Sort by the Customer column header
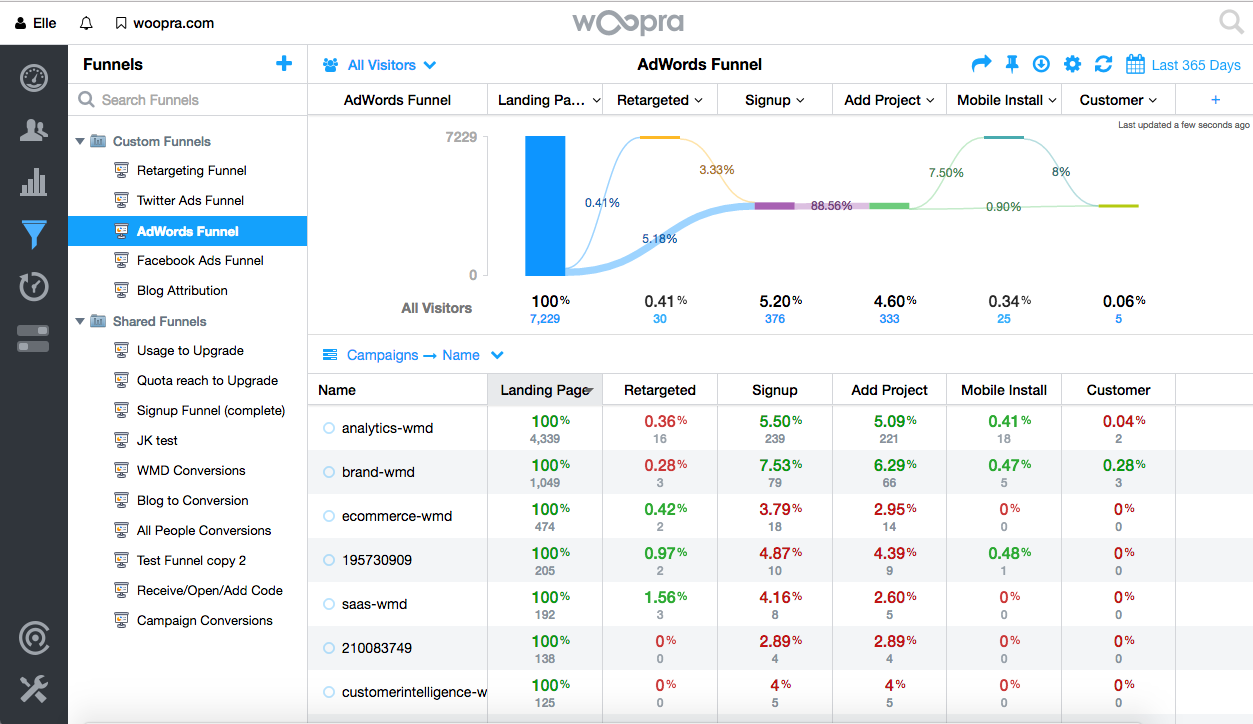 coord(1118,390)
